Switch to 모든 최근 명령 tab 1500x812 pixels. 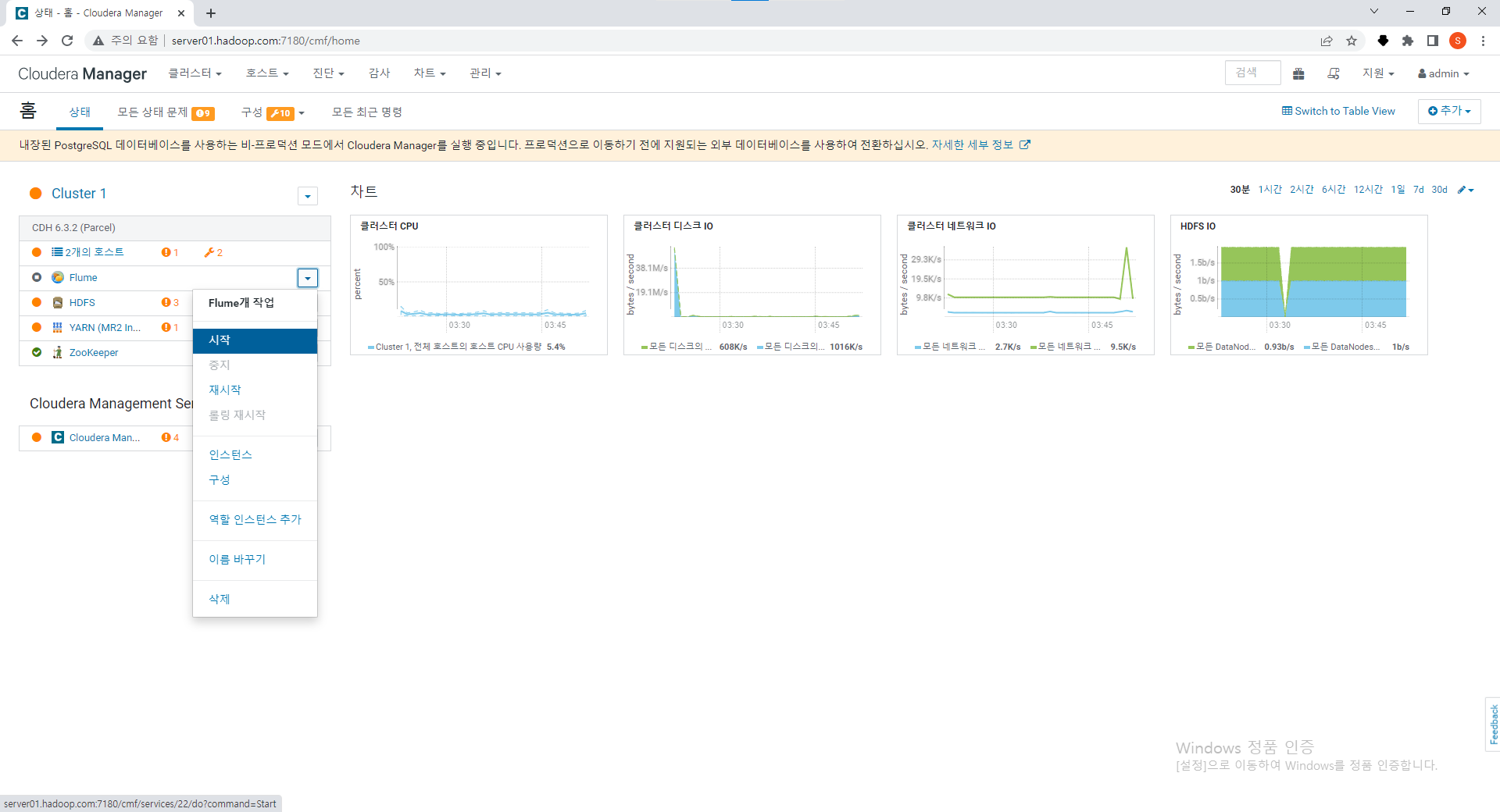point(366,112)
